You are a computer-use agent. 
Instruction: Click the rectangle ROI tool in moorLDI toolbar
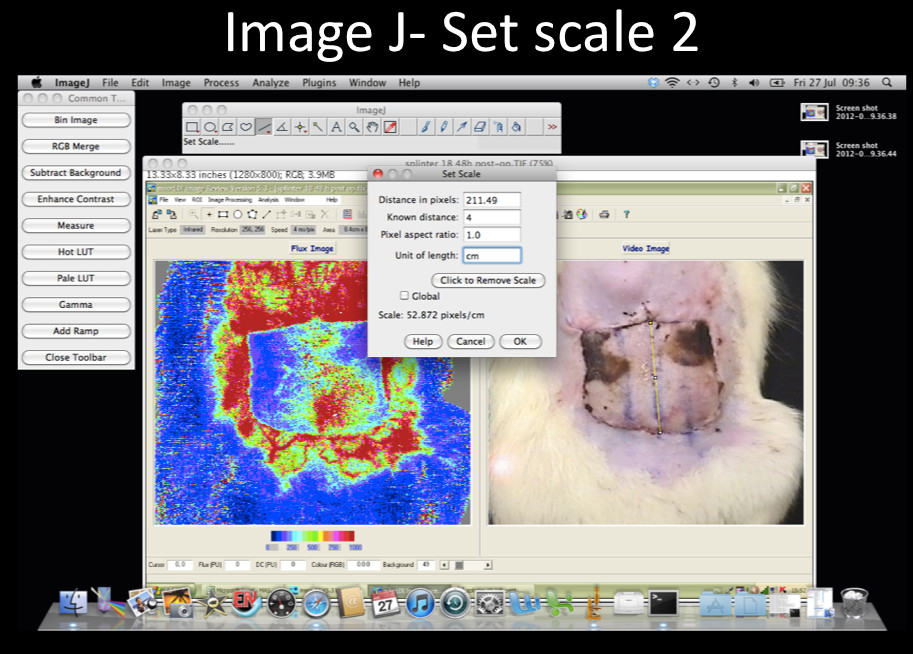click(x=223, y=214)
